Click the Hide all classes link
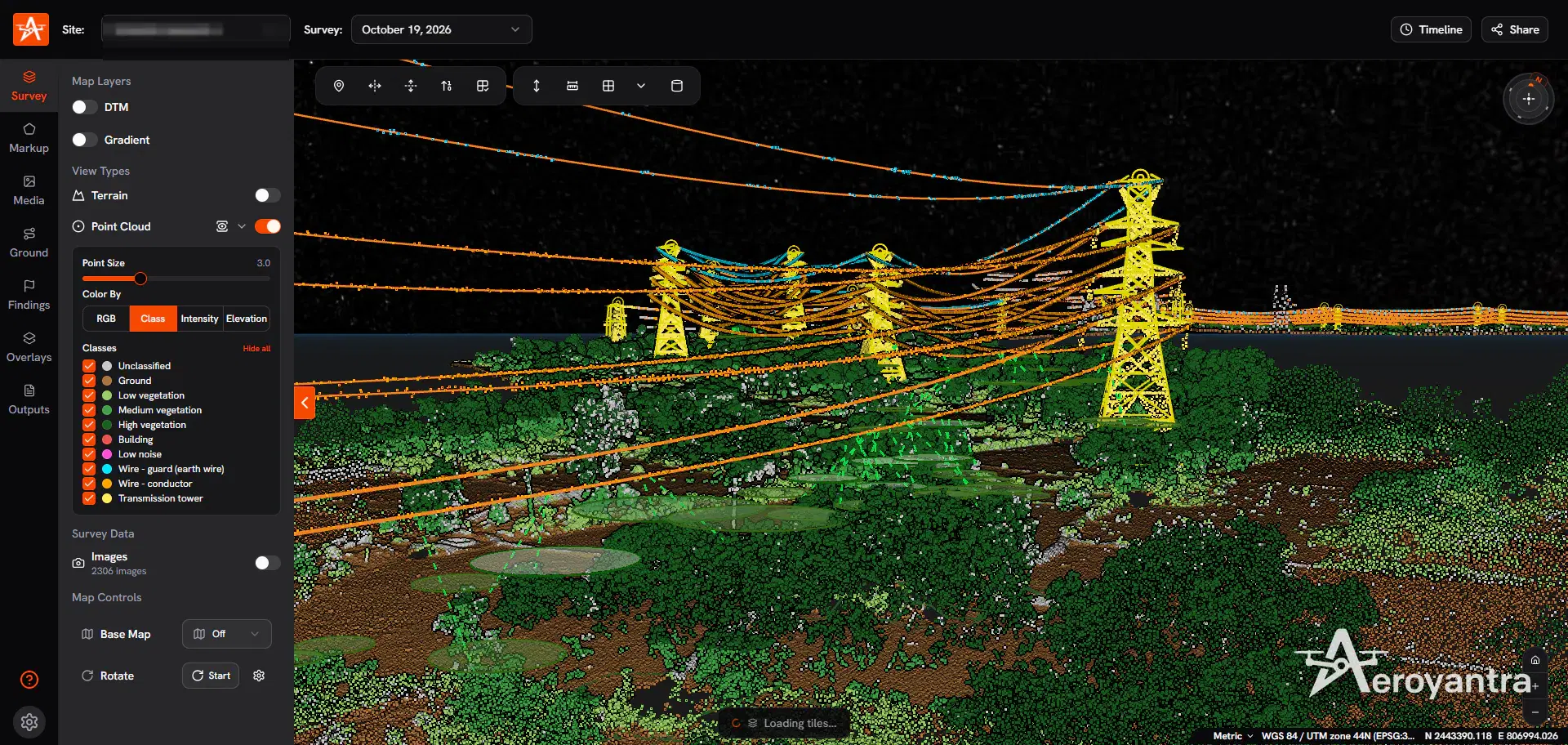The width and height of the screenshot is (1568, 745). pyautogui.click(x=256, y=348)
